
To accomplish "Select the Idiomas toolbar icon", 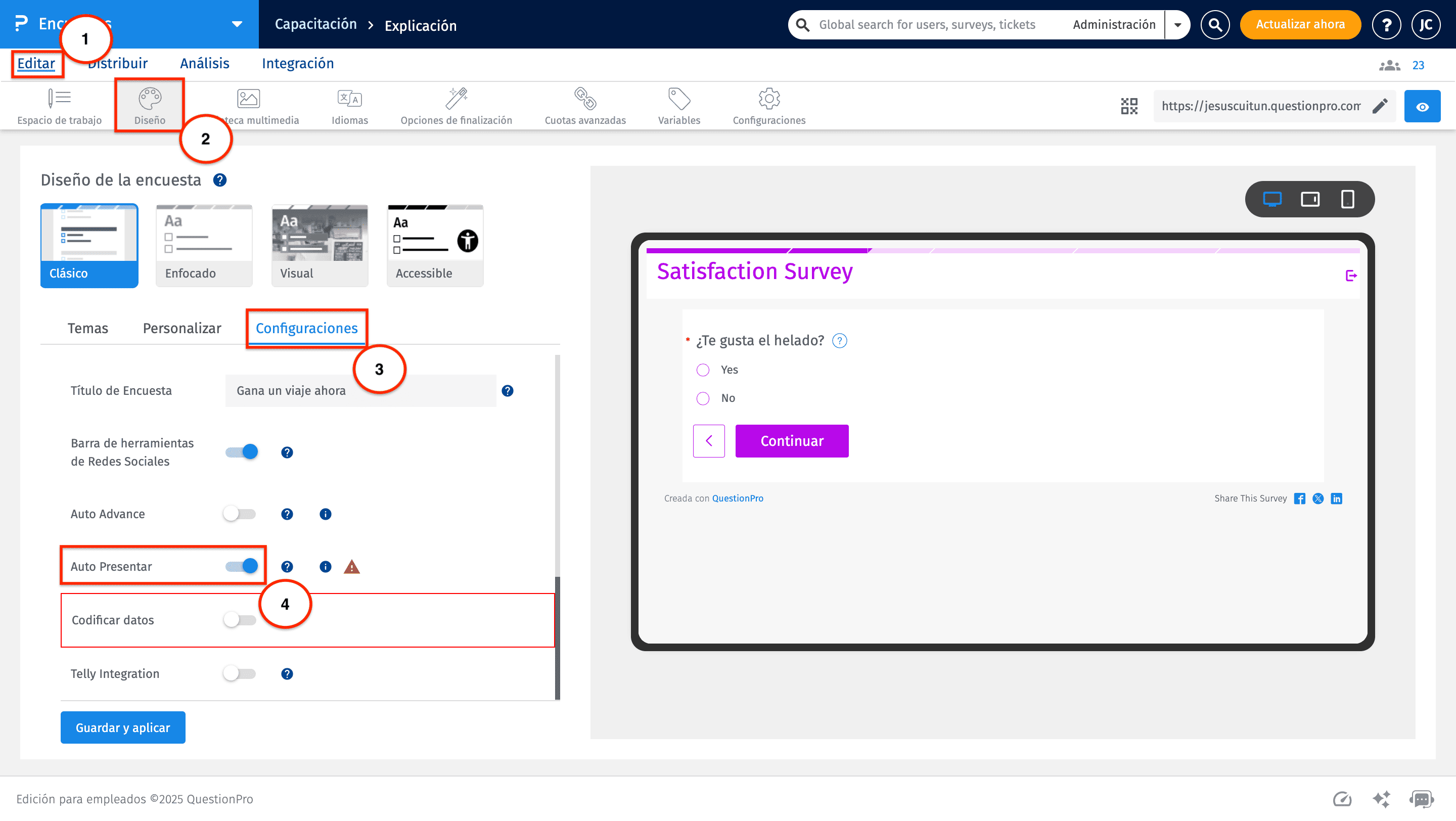I will tap(349, 105).
